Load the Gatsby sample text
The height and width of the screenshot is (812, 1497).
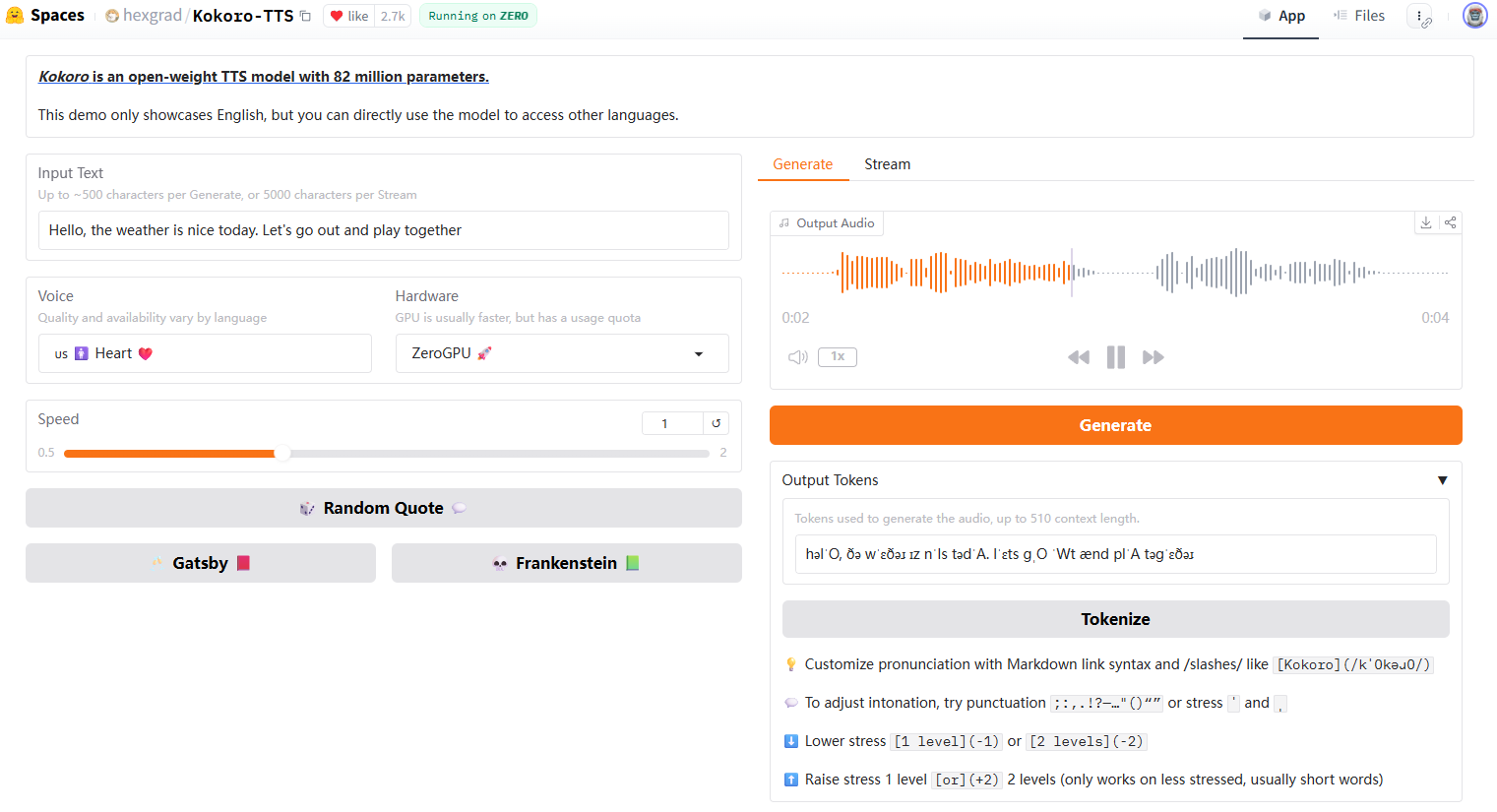click(x=201, y=563)
